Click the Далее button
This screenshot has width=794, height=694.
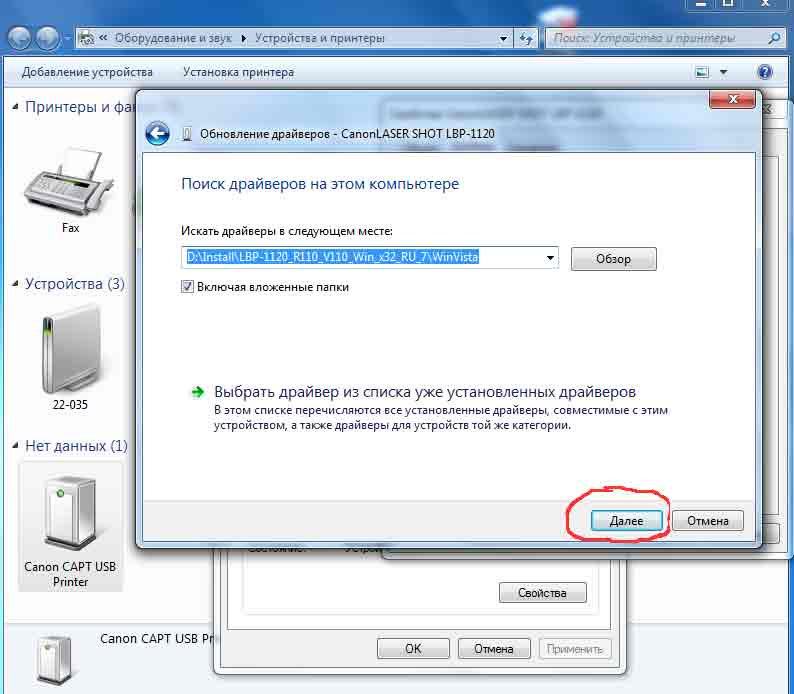coord(626,520)
